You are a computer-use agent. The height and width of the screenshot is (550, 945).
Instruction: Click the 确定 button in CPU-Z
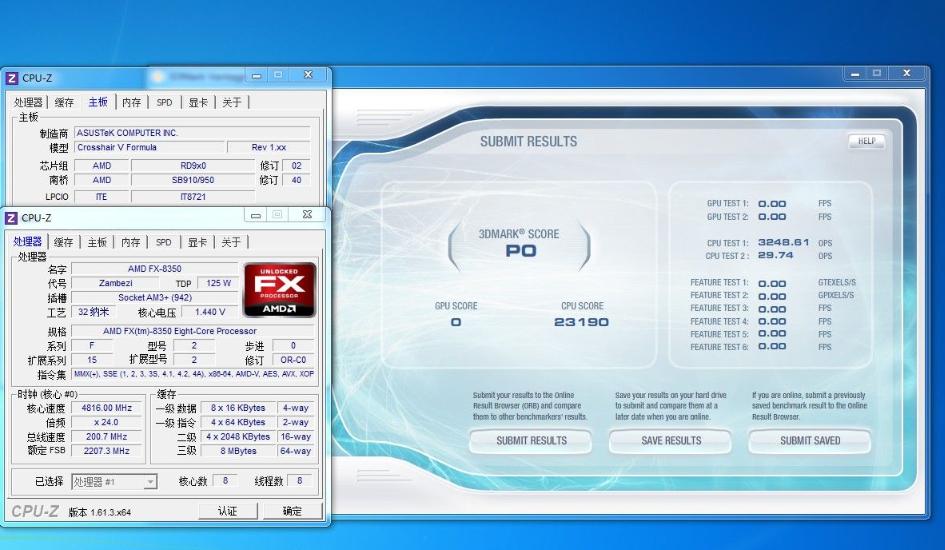(x=292, y=511)
